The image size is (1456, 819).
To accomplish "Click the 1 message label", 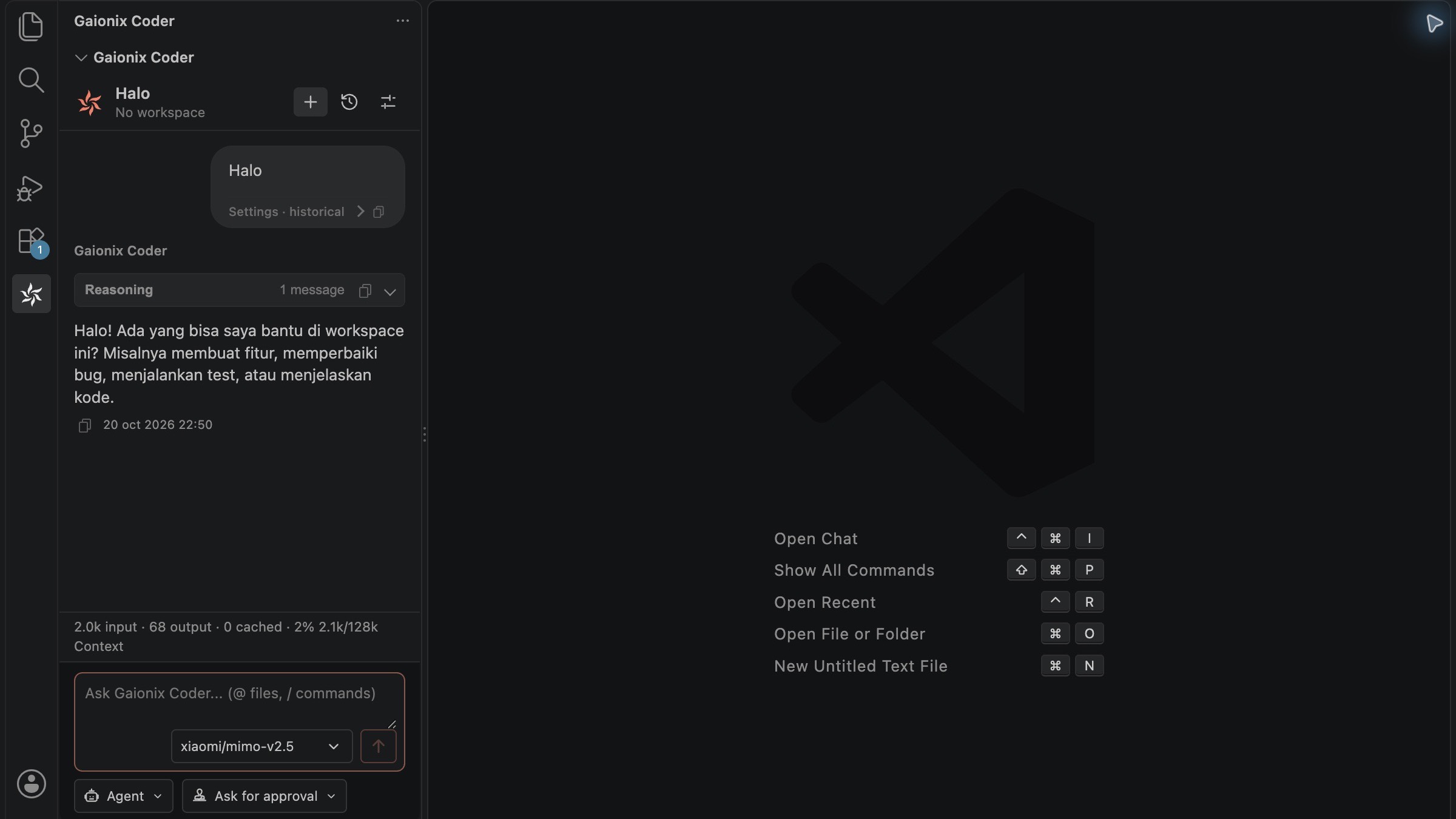I will 312,290.
